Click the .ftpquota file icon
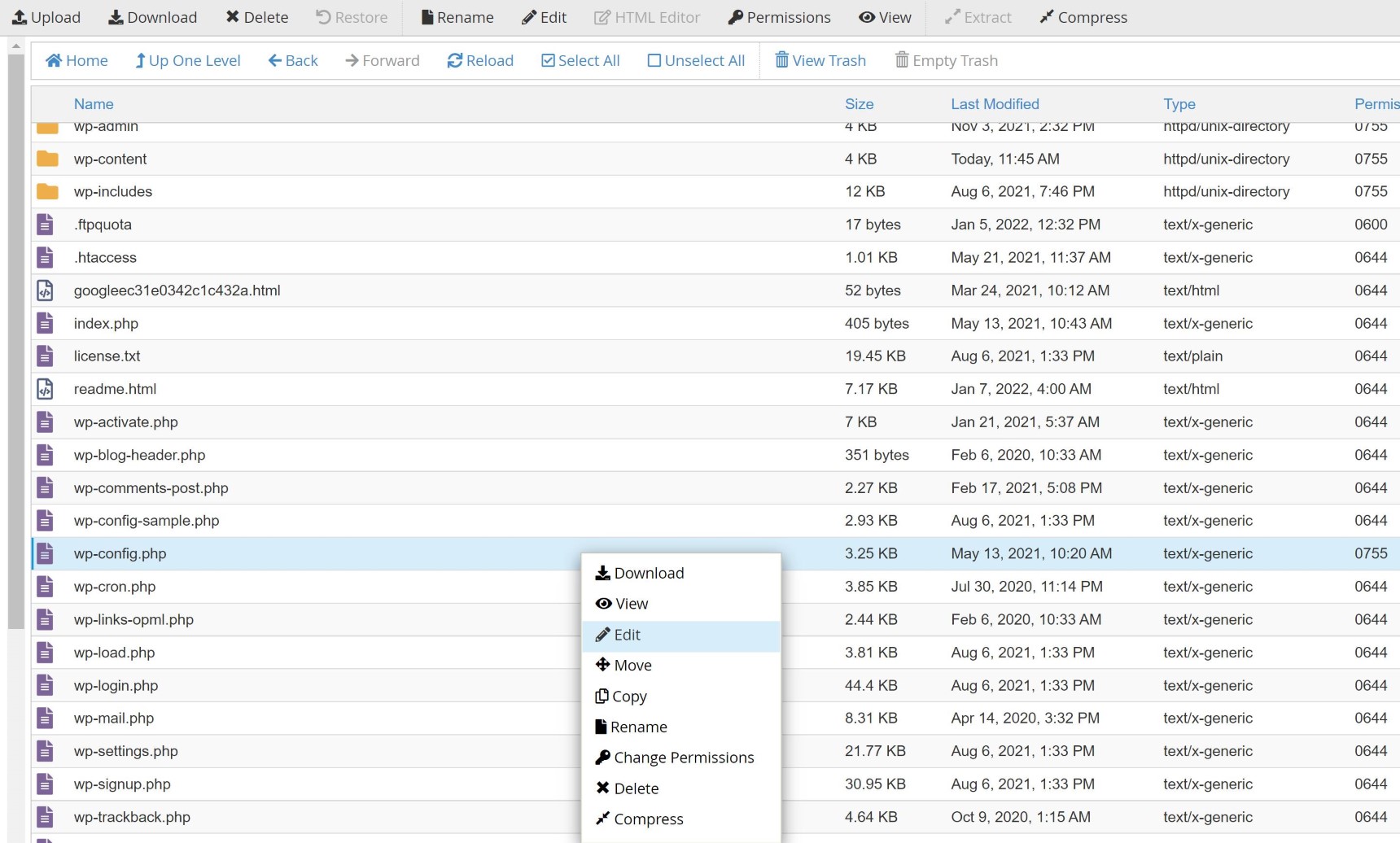 click(x=45, y=225)
